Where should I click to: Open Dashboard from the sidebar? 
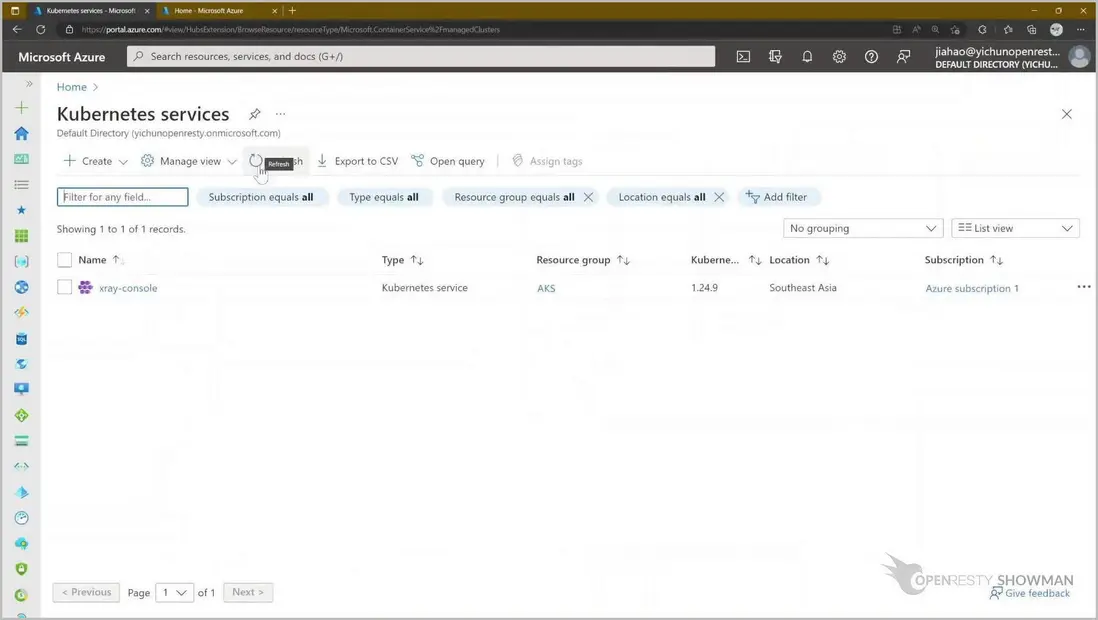click(x=22, y=159)
